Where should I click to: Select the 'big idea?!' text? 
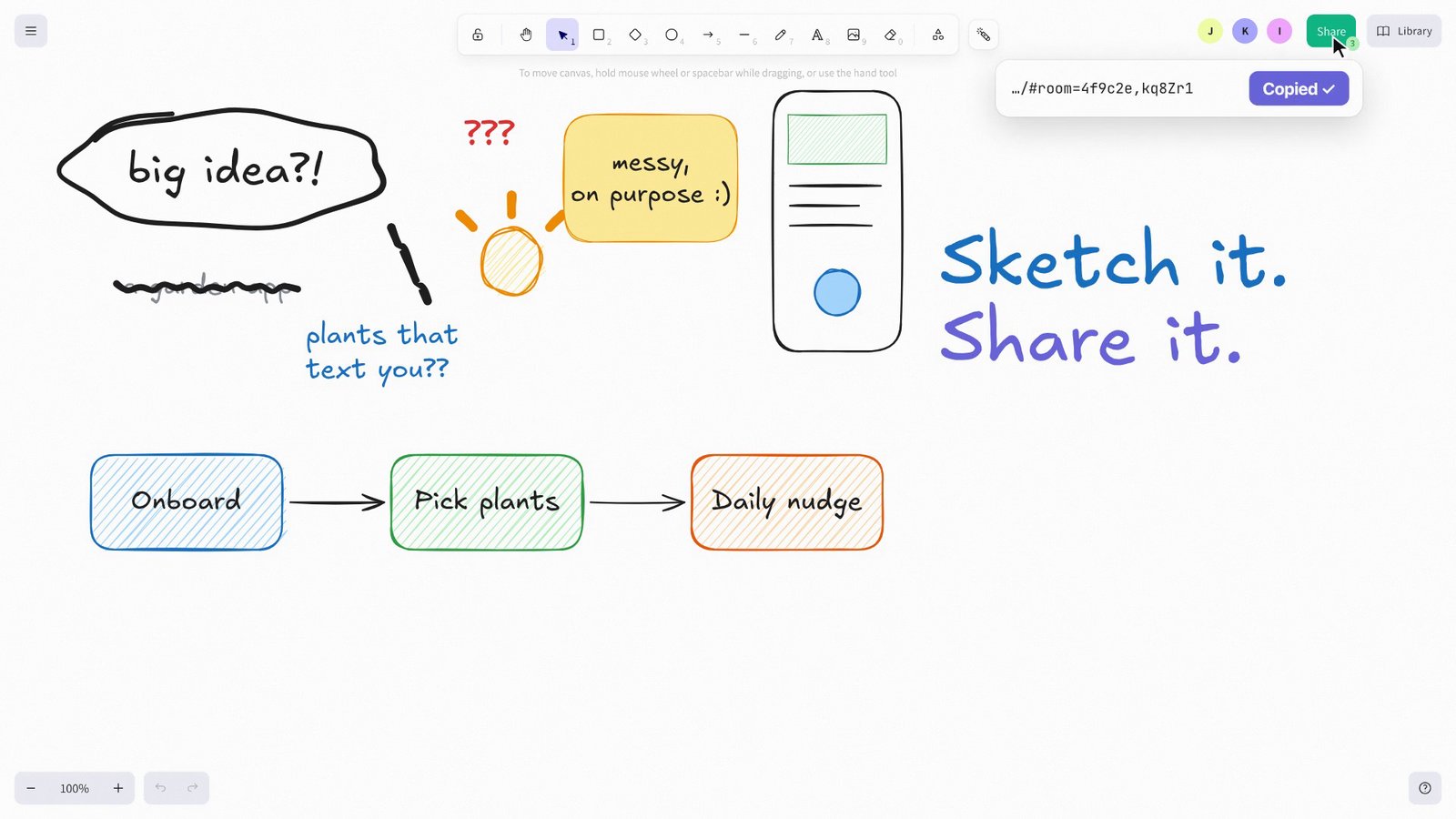[x=225, y=170]
